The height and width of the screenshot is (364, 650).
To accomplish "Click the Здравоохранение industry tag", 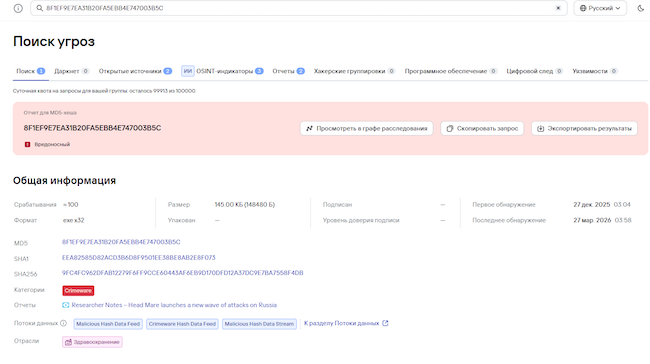I will 92,342.
